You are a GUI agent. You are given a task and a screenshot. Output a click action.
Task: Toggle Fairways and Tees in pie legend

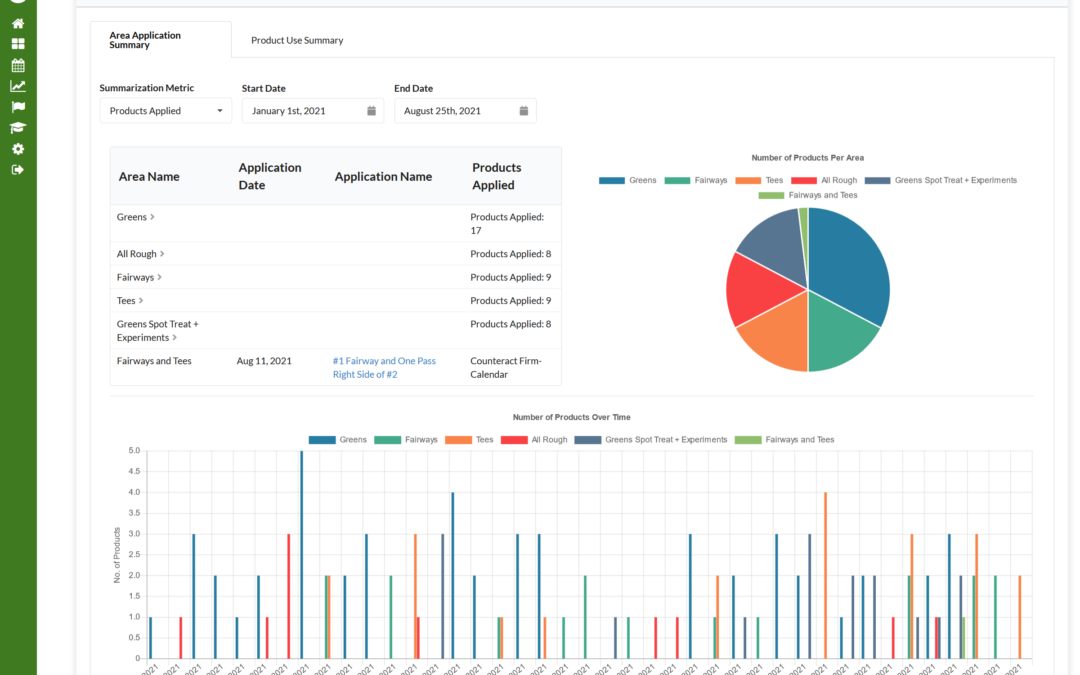coord(808,196)
